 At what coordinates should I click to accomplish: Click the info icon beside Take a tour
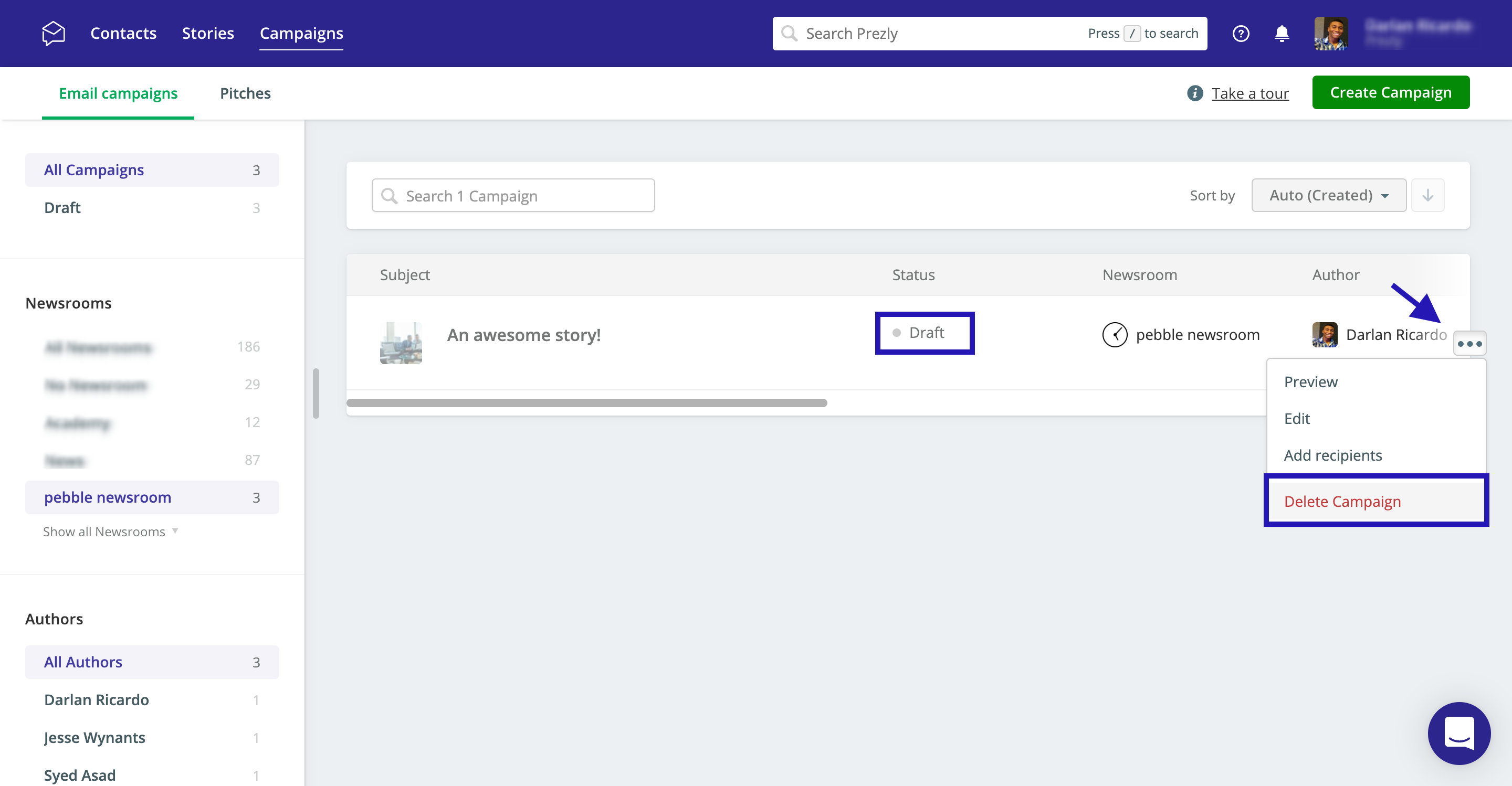coord(1194,93)
